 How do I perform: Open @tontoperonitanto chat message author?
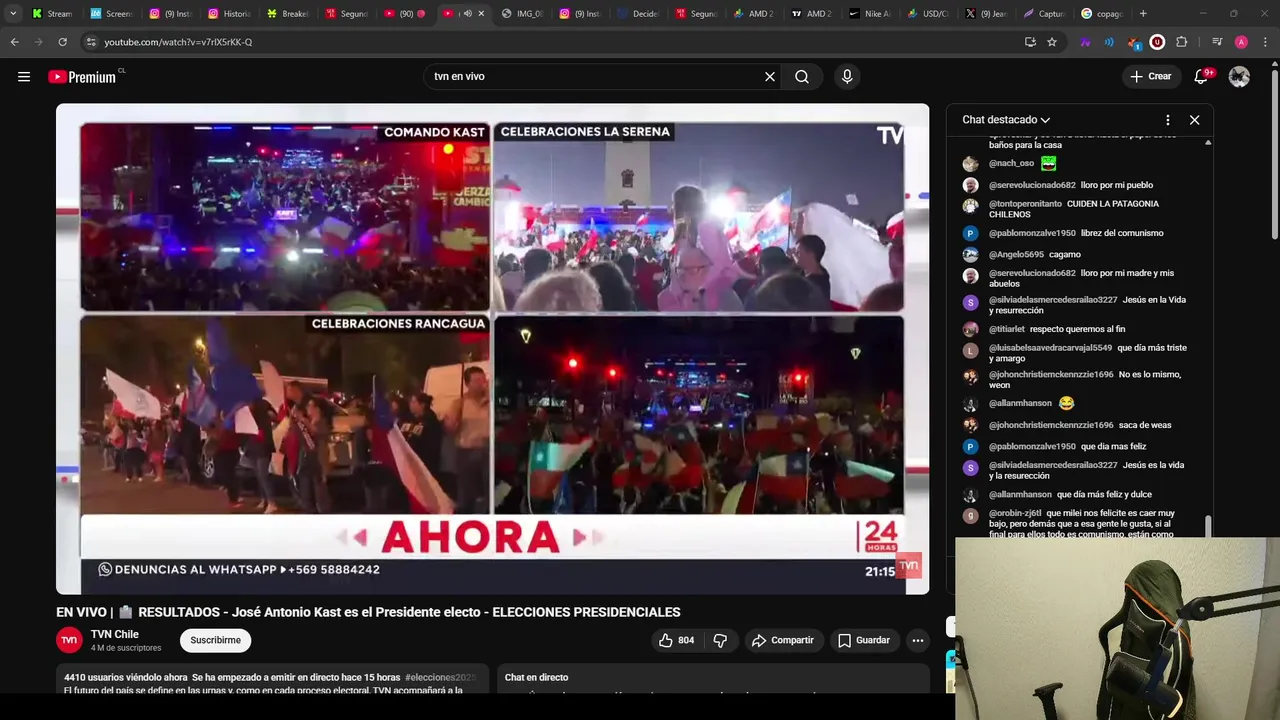(x=1025, y=204)
